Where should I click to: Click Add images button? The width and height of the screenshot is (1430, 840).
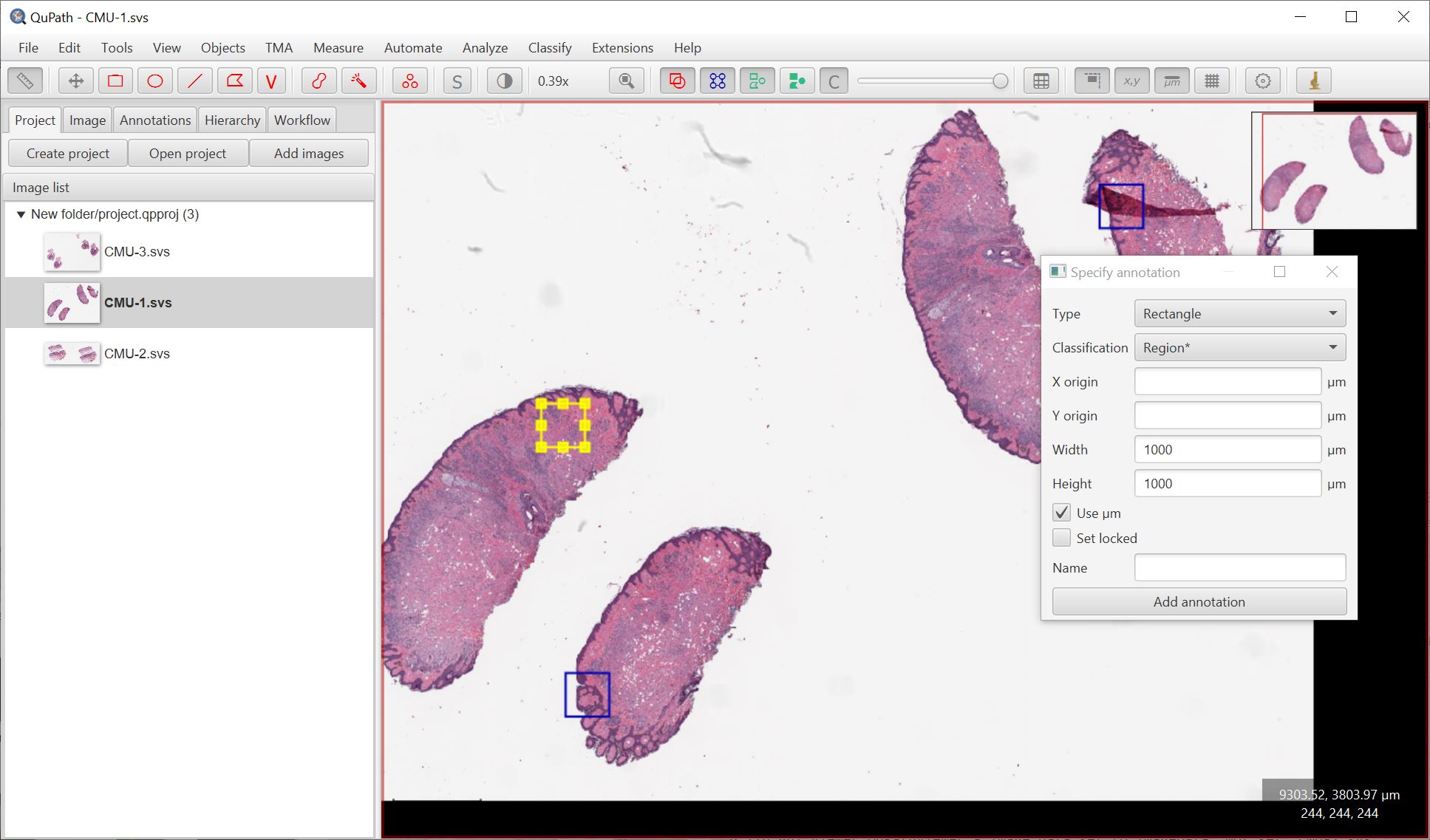(309, 153)
